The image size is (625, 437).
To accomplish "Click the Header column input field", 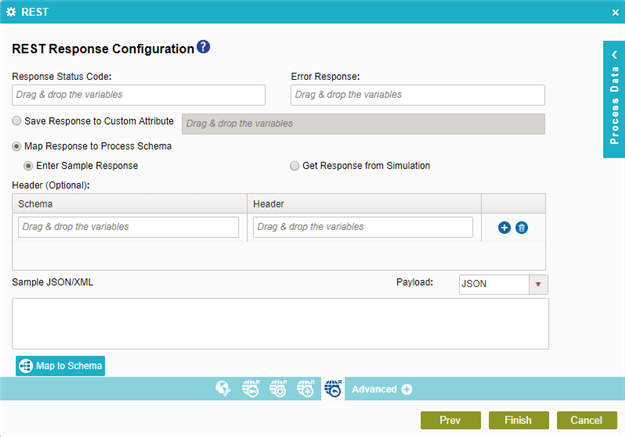I will (363, 227).
